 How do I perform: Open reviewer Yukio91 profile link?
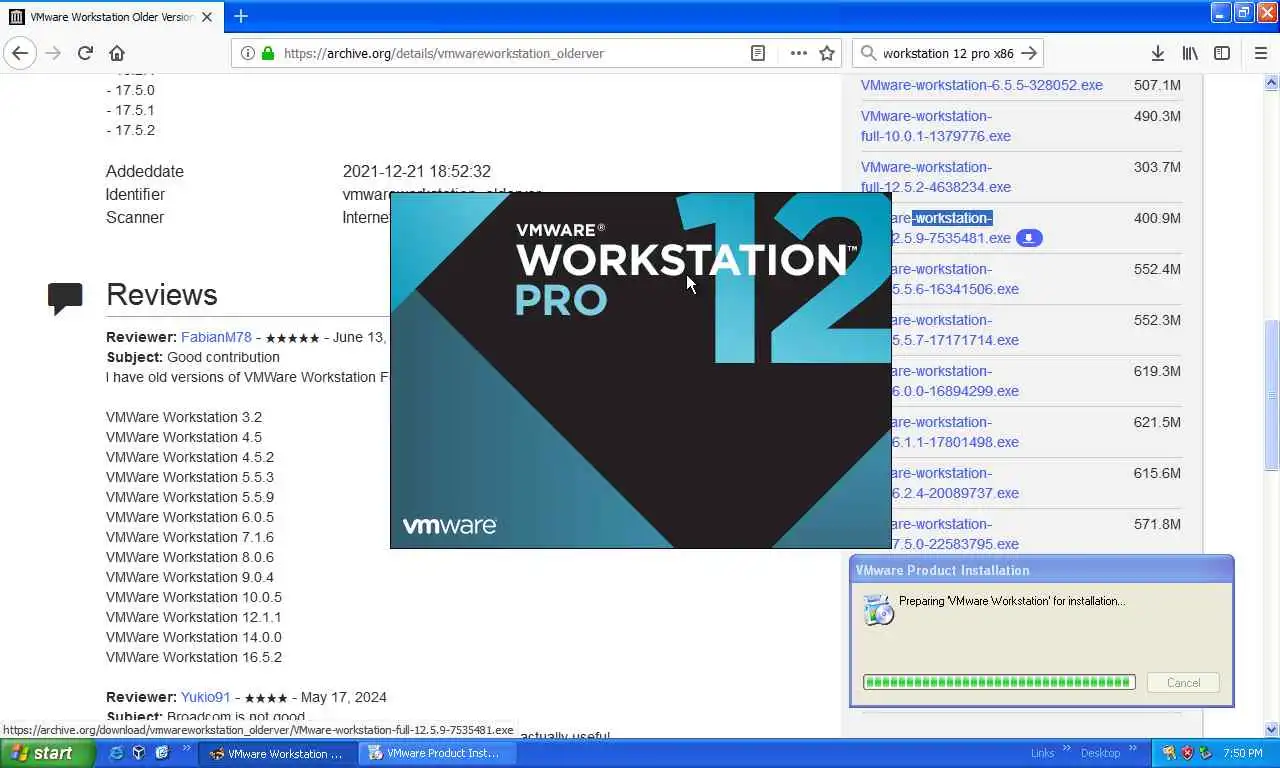click(205, 697)
